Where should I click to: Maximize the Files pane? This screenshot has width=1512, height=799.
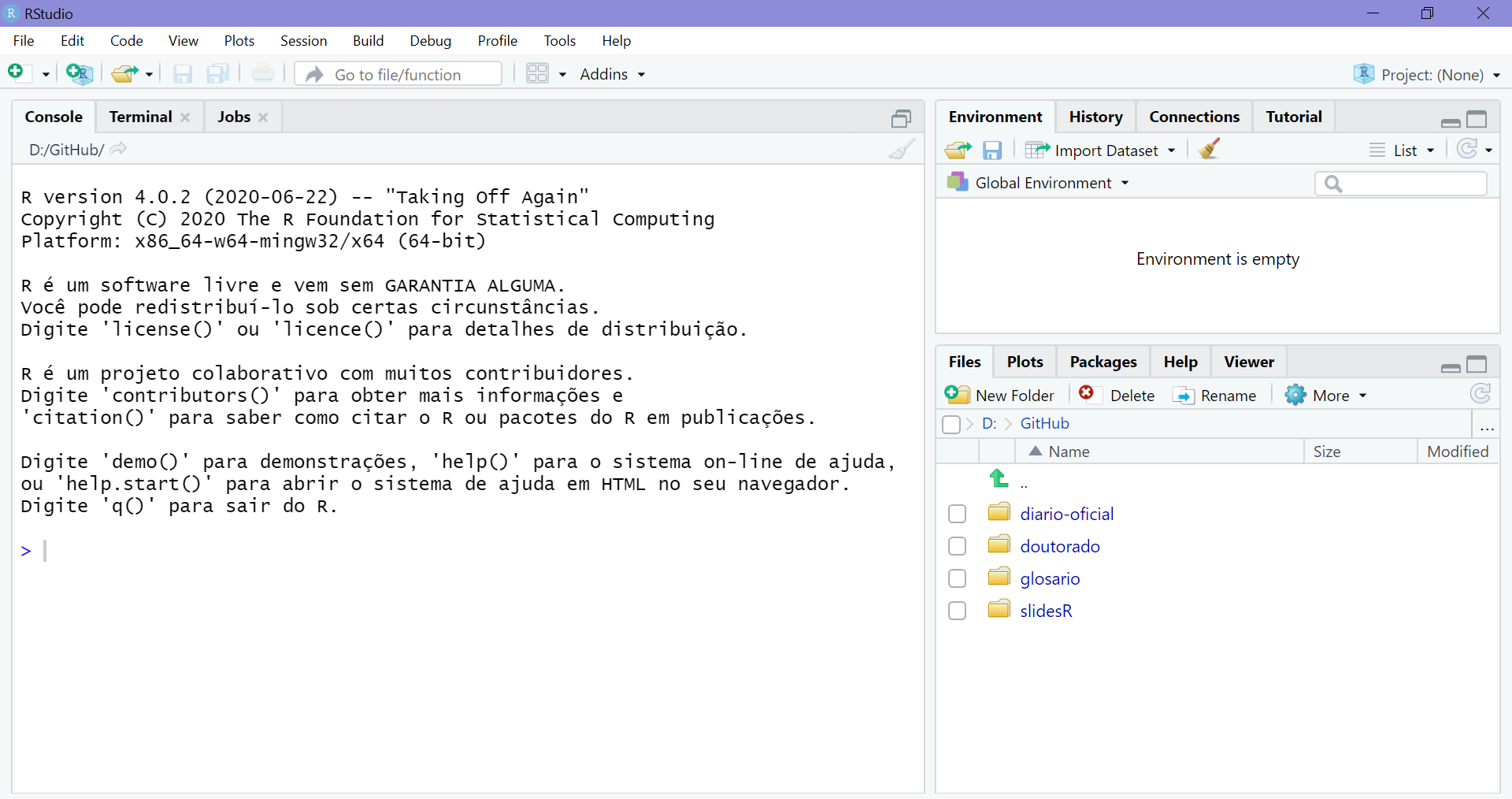point(1477,364)
